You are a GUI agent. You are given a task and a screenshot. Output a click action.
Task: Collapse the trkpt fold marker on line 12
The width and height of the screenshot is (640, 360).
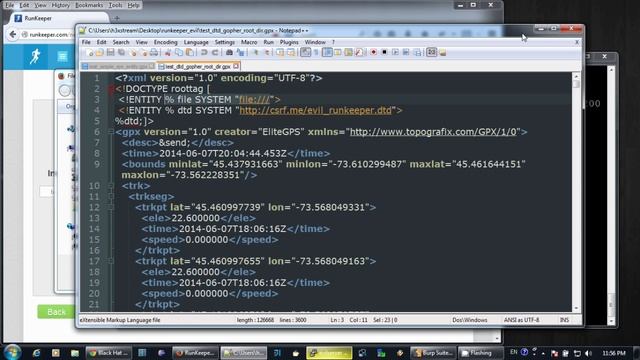point(111,207)
